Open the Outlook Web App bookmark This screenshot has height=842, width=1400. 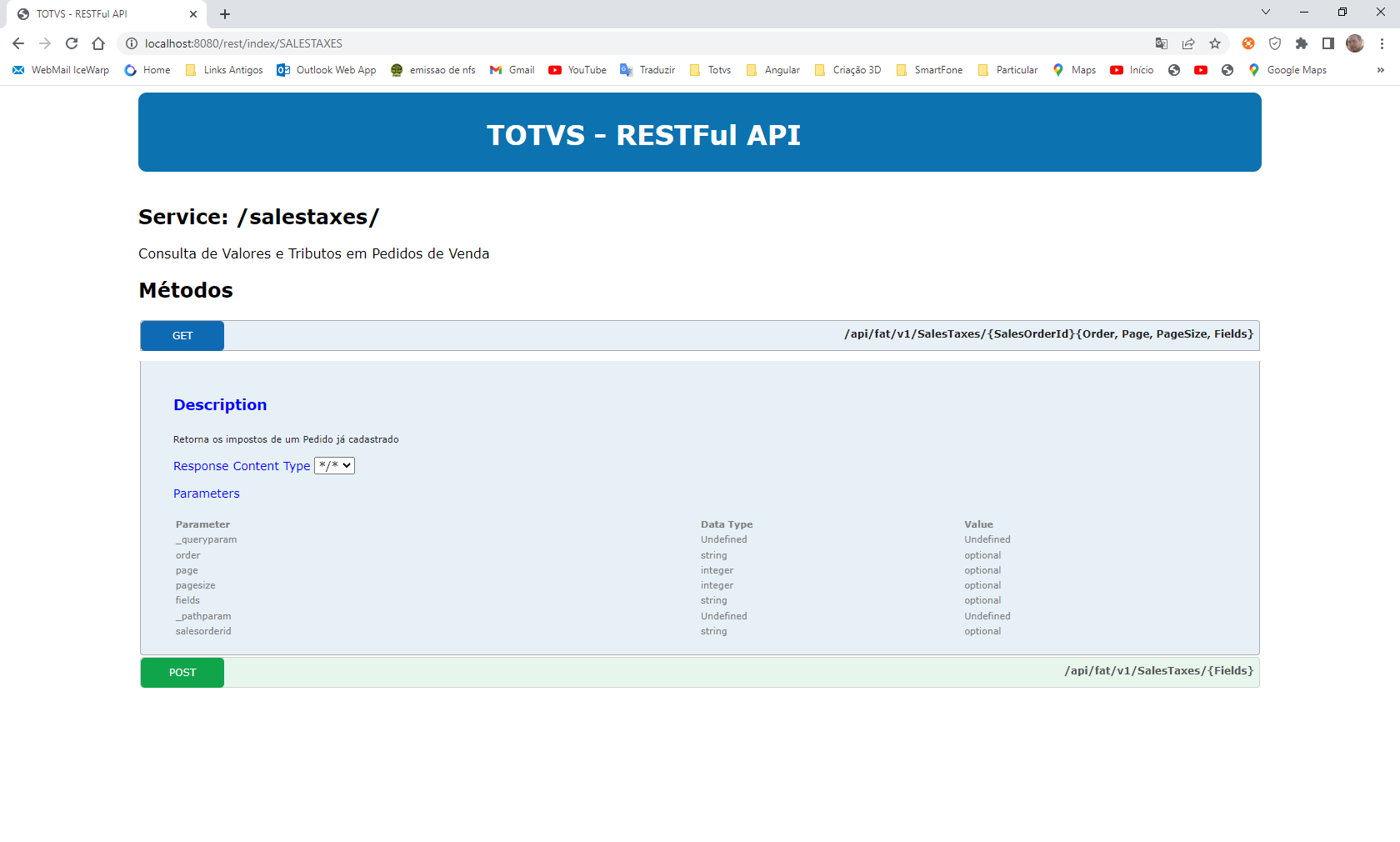(327, 70)
